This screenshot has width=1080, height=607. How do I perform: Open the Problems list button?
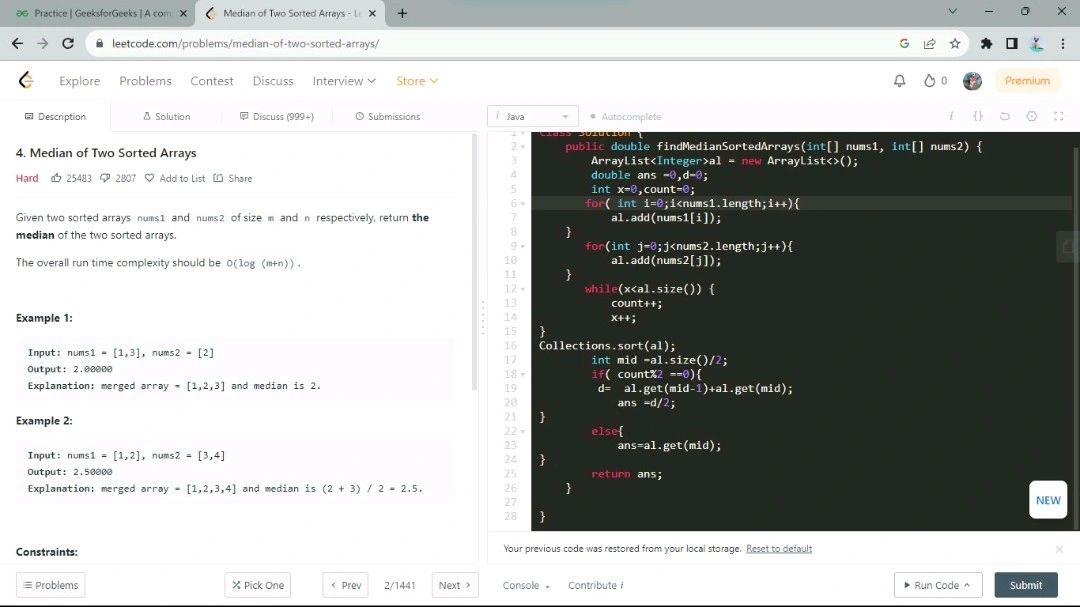50,585
